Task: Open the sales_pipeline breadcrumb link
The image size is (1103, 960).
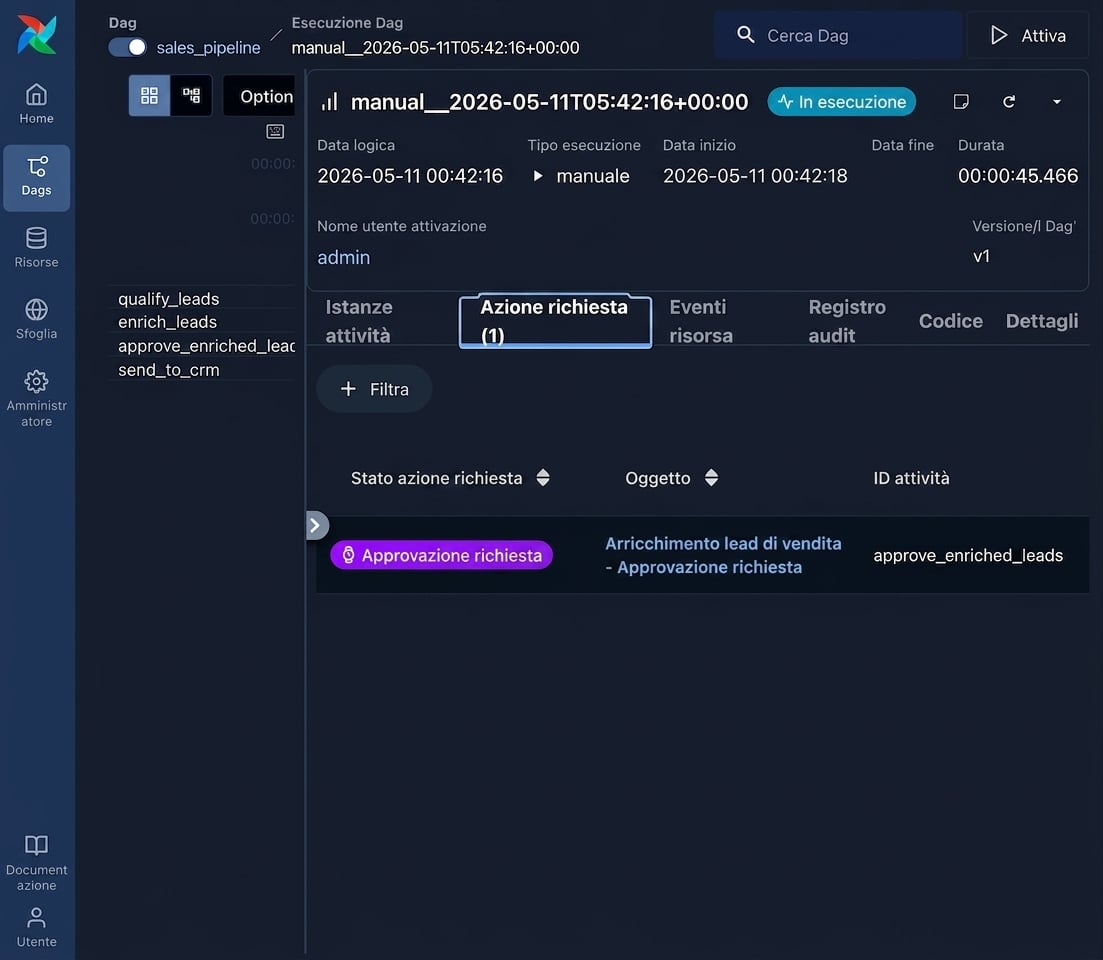Action: click(208, 48)
